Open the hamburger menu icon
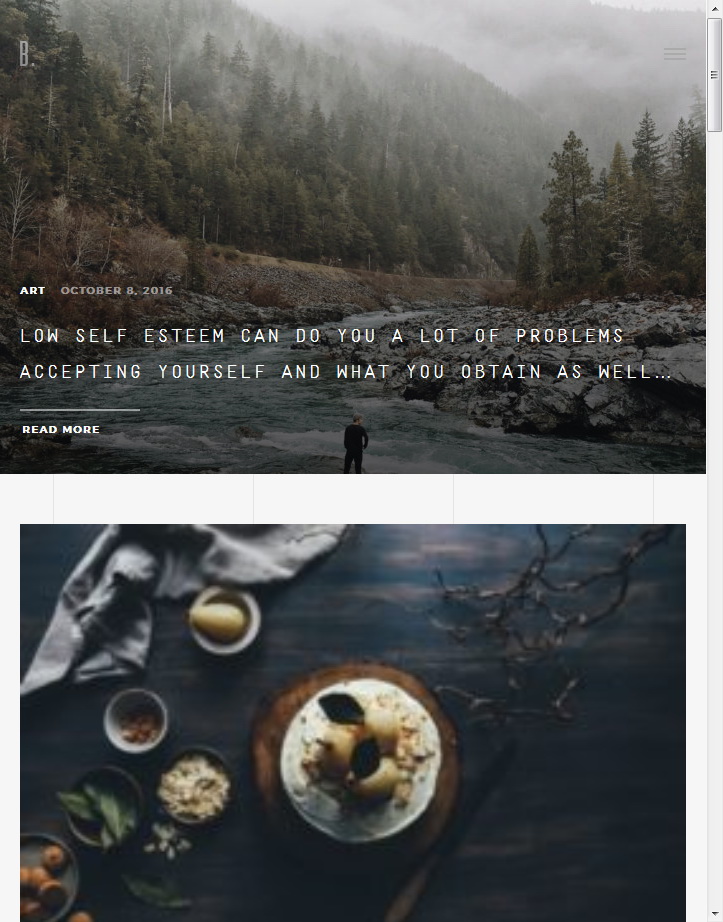The image size is (723, 922). pyautogui.click(x=675, y=54)
